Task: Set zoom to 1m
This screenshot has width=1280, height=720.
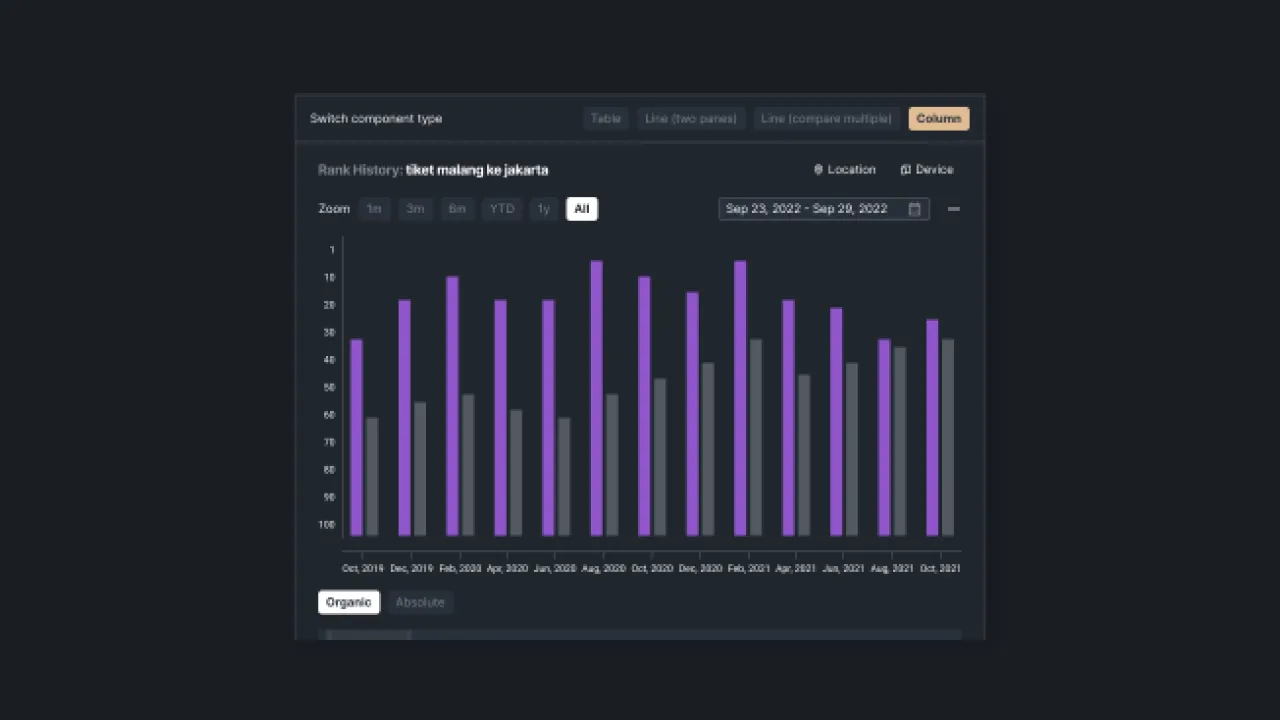Action: [374, 209]
